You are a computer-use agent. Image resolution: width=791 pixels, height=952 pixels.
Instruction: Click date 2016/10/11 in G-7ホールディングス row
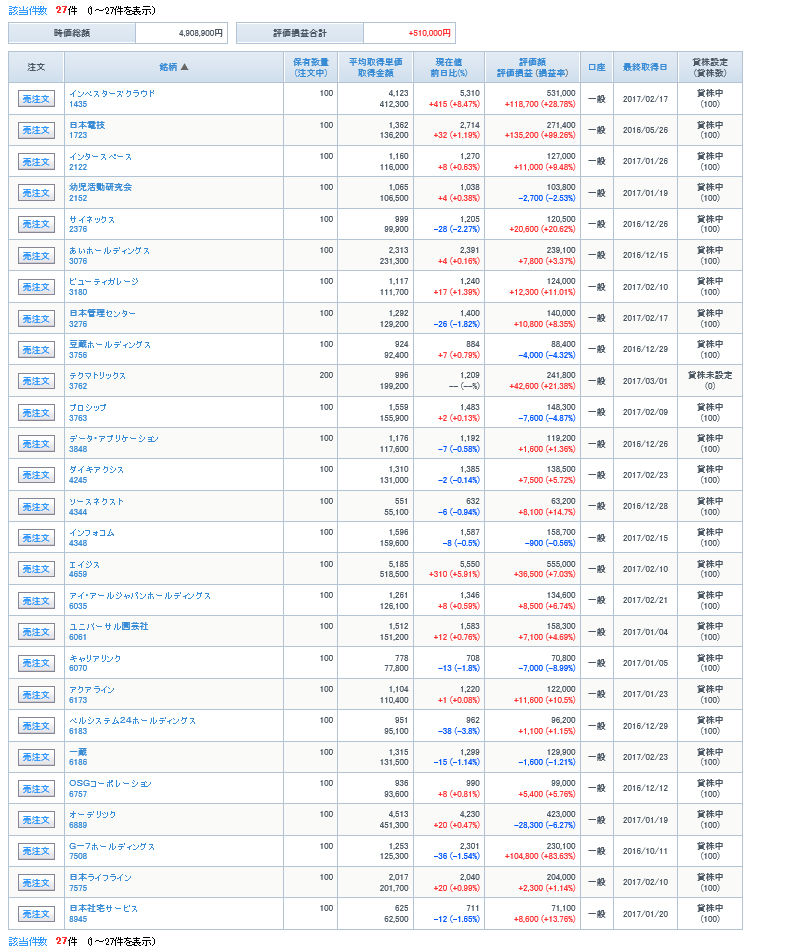click(x=645, y=851)
